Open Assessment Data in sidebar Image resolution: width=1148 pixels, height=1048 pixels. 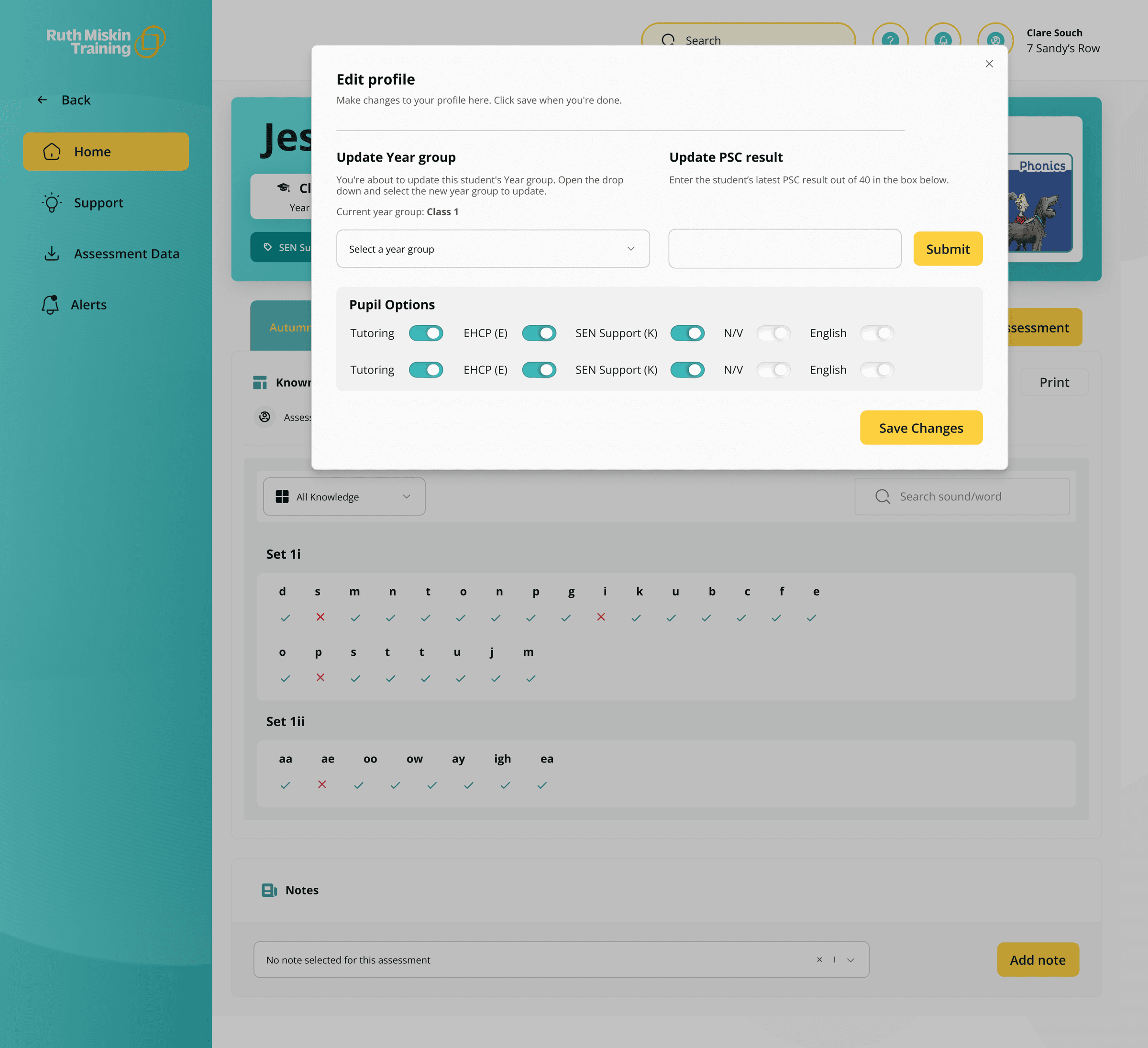click(111, 254)
